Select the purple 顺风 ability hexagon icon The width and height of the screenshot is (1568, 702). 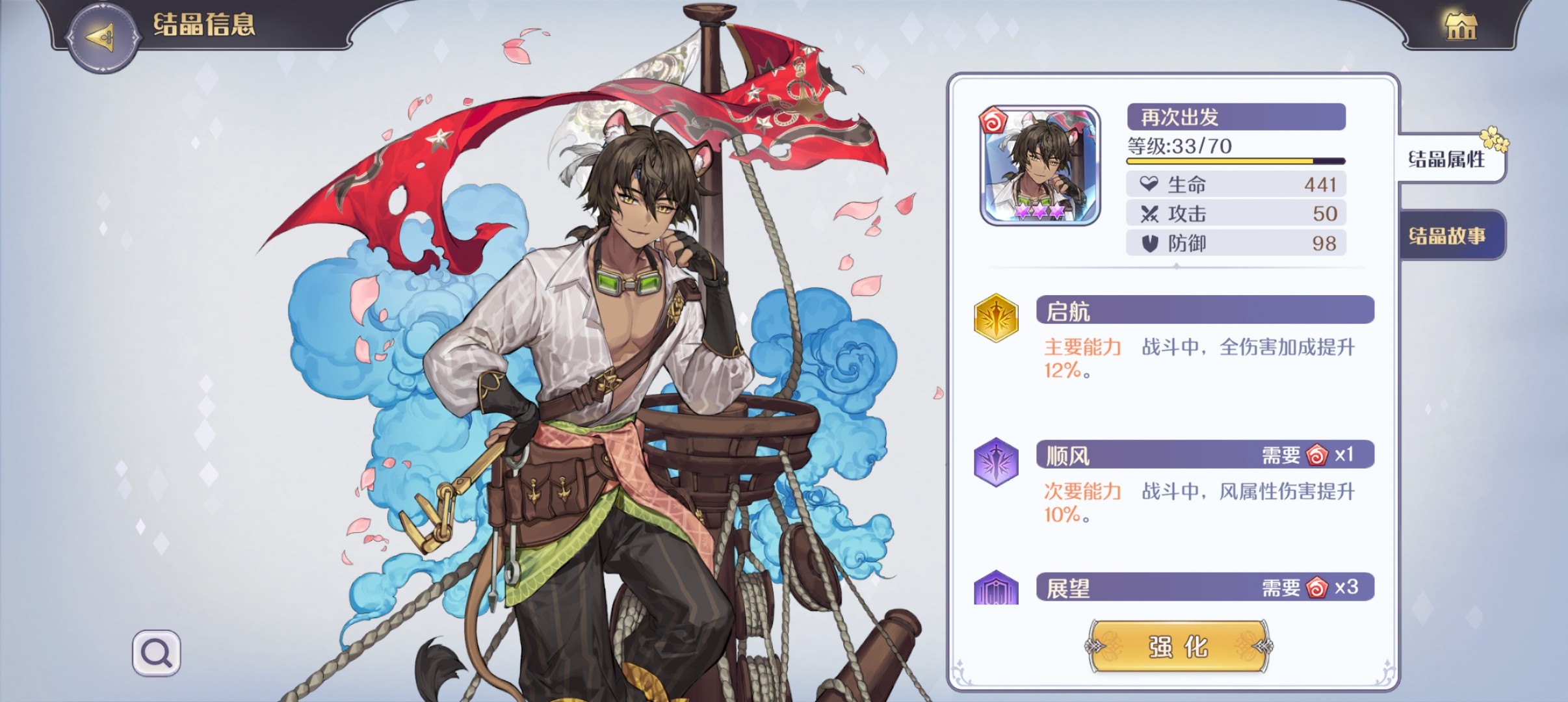pyautogui.click(x=996, y=462)
